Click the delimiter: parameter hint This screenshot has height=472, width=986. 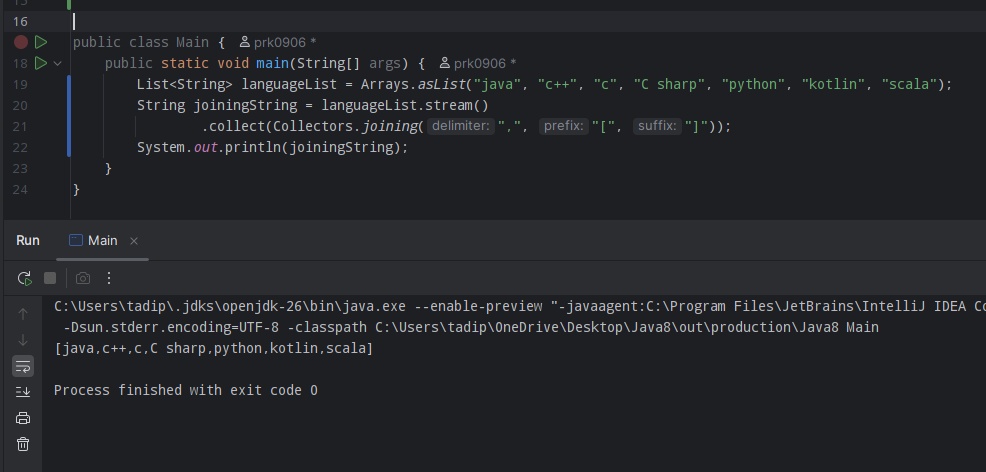coord(460,126)
